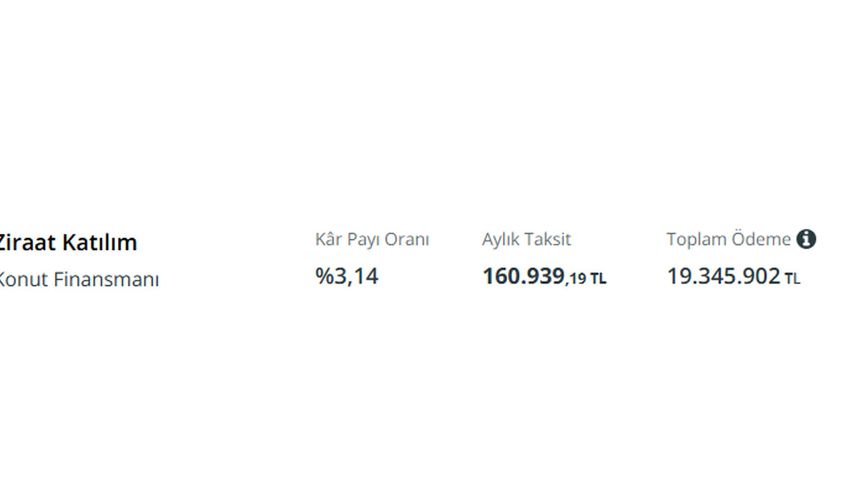Click the TL suffix after total payment
860x504 pixels.
(x=793, y=279)
